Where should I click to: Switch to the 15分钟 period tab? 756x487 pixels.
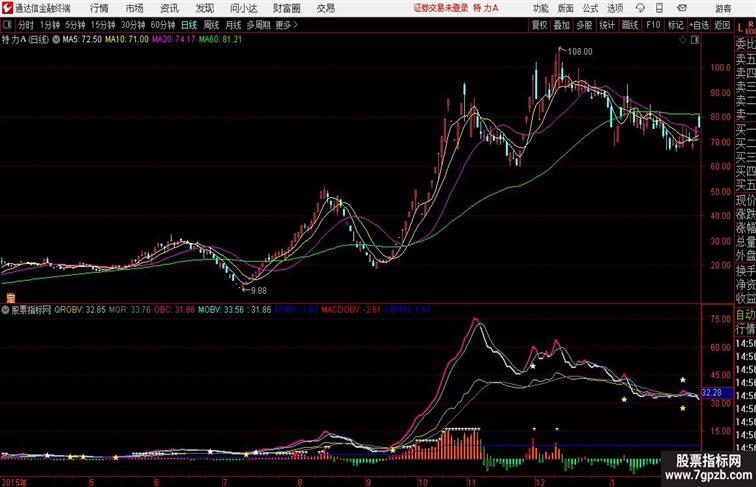click(x=103, y=25)
